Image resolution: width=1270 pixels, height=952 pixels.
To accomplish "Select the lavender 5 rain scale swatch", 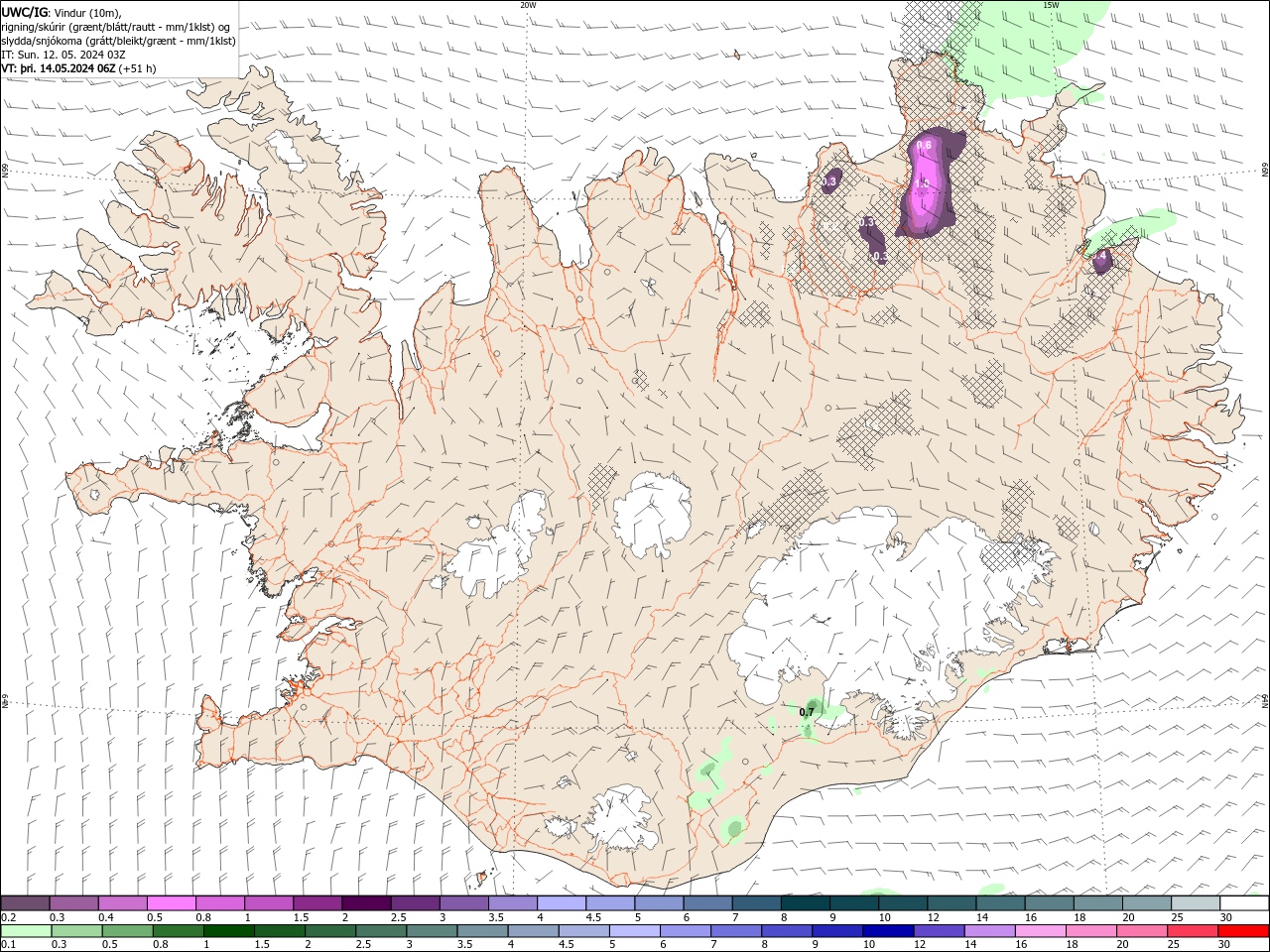I will click(634, 931).
